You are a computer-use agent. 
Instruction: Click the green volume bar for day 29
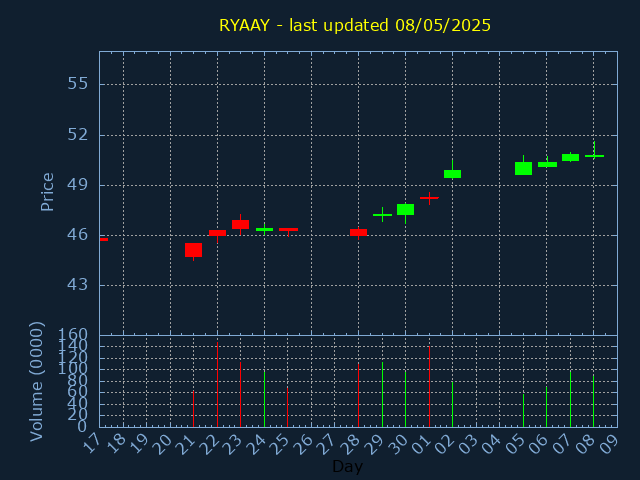(382, 394)
